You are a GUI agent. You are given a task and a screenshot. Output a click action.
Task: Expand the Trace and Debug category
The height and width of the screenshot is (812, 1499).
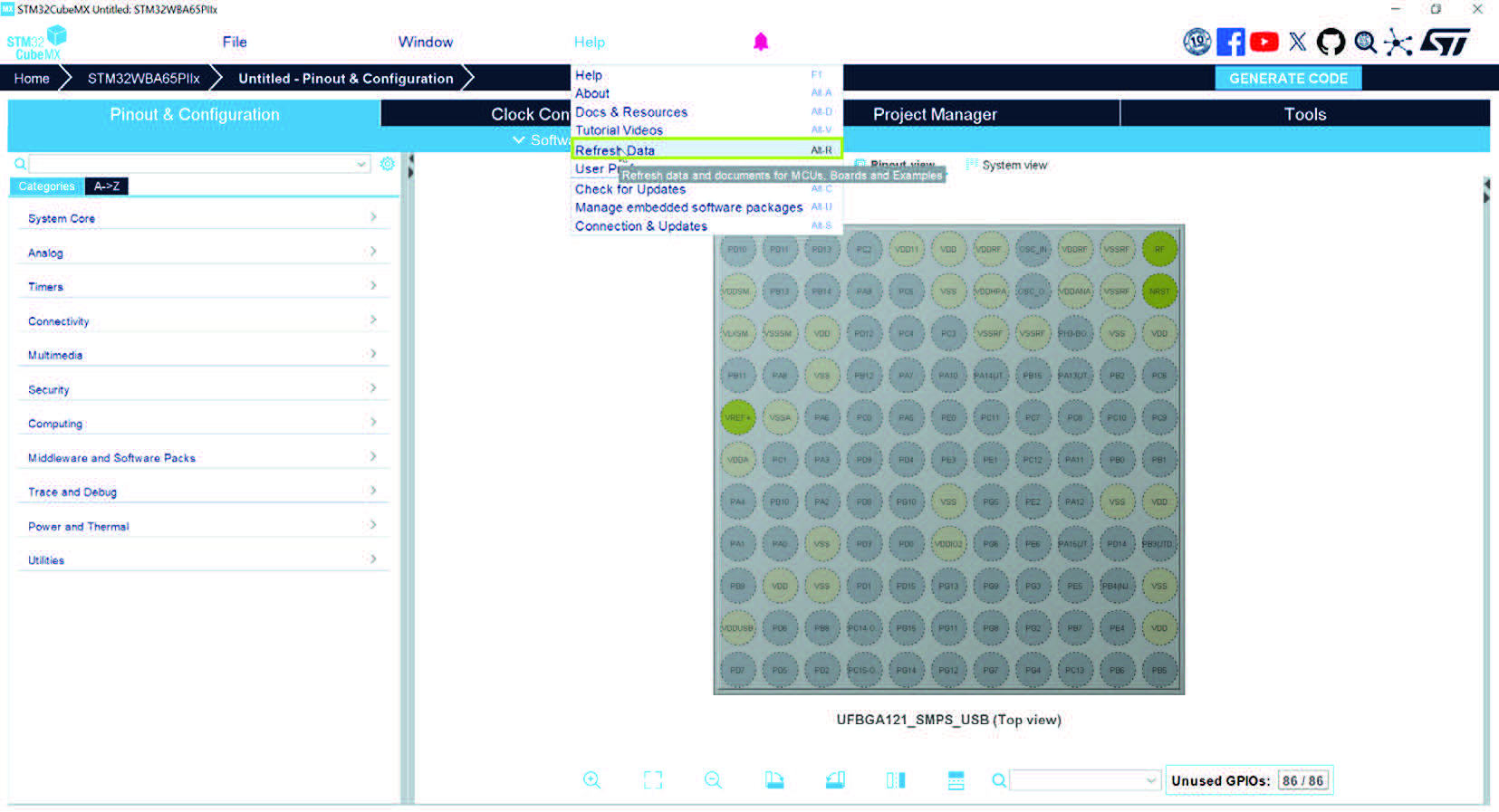[x=203, y=492]
